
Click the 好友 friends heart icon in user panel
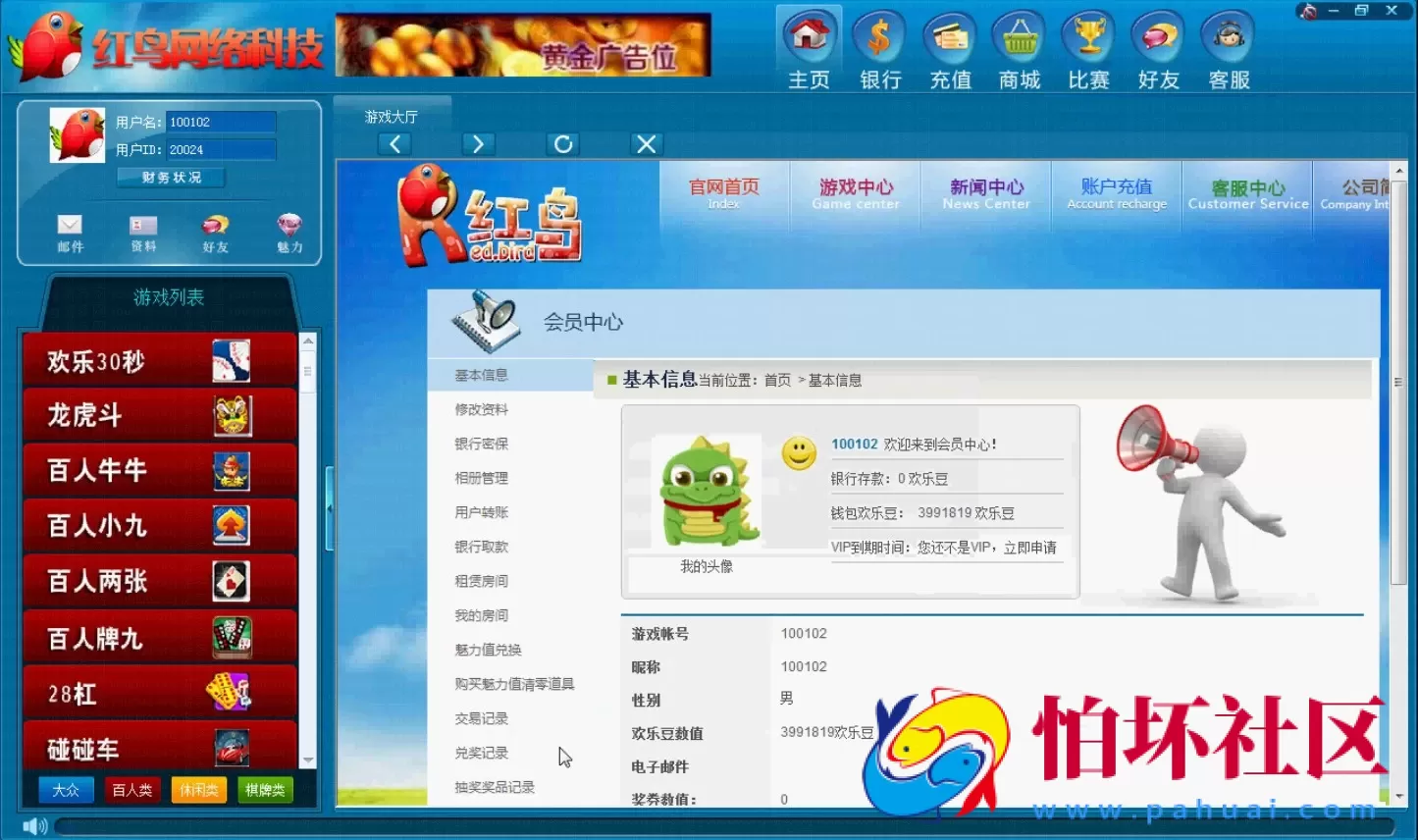click(215, 231)
